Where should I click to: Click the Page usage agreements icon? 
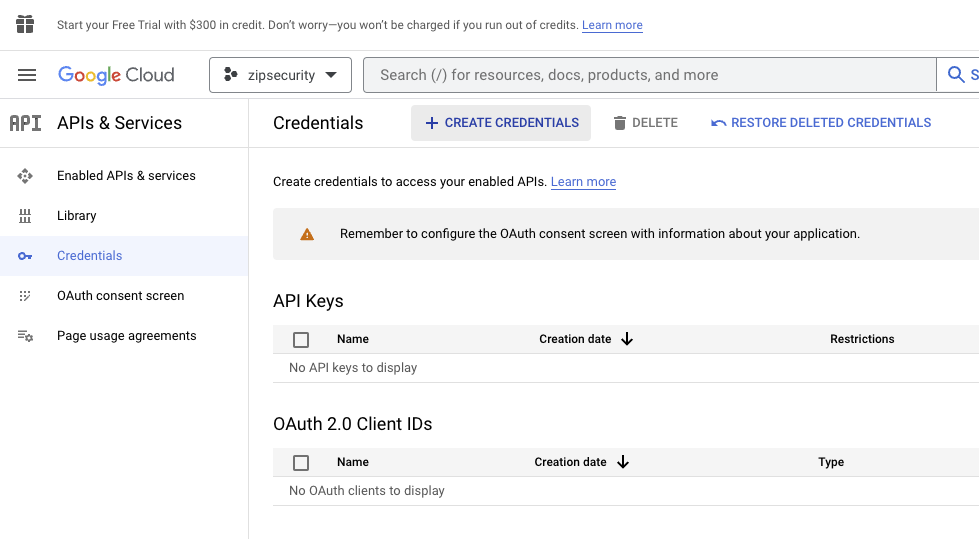click(x=25, y=336)
